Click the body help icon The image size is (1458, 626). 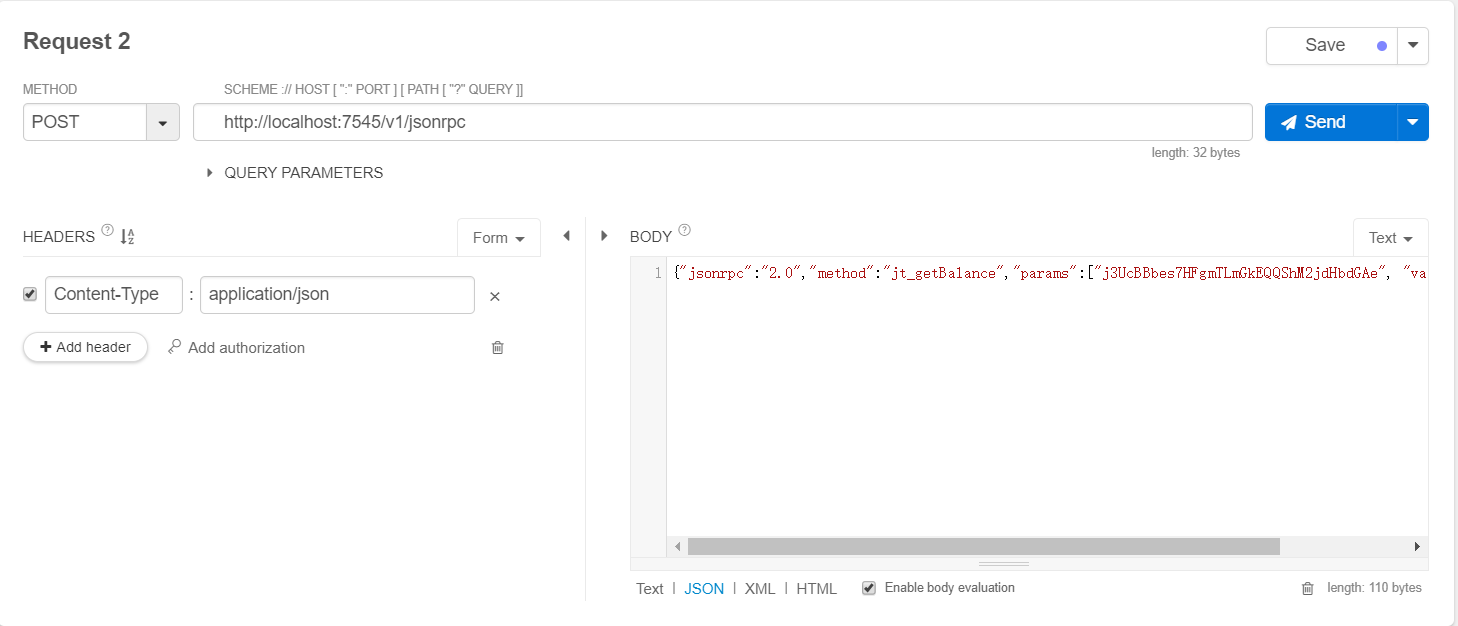tap(684, 230)
